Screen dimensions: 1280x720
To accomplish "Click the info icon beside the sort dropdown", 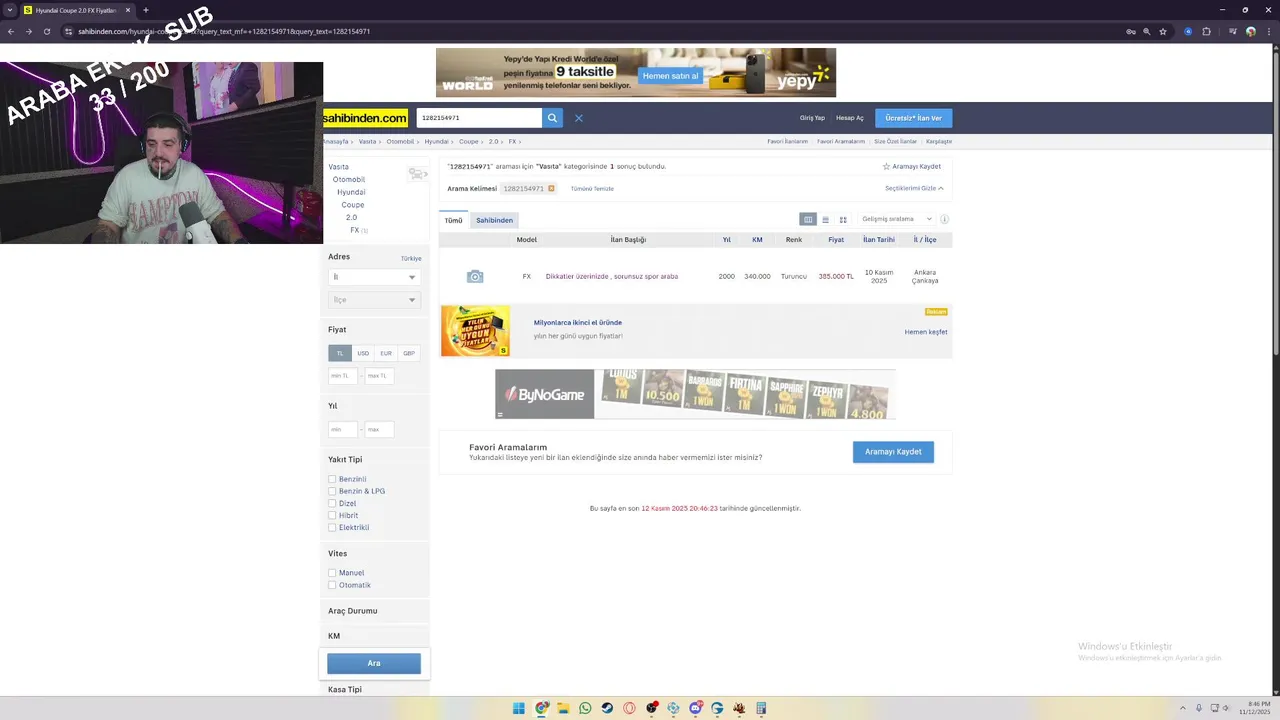I will pos(944,219).
